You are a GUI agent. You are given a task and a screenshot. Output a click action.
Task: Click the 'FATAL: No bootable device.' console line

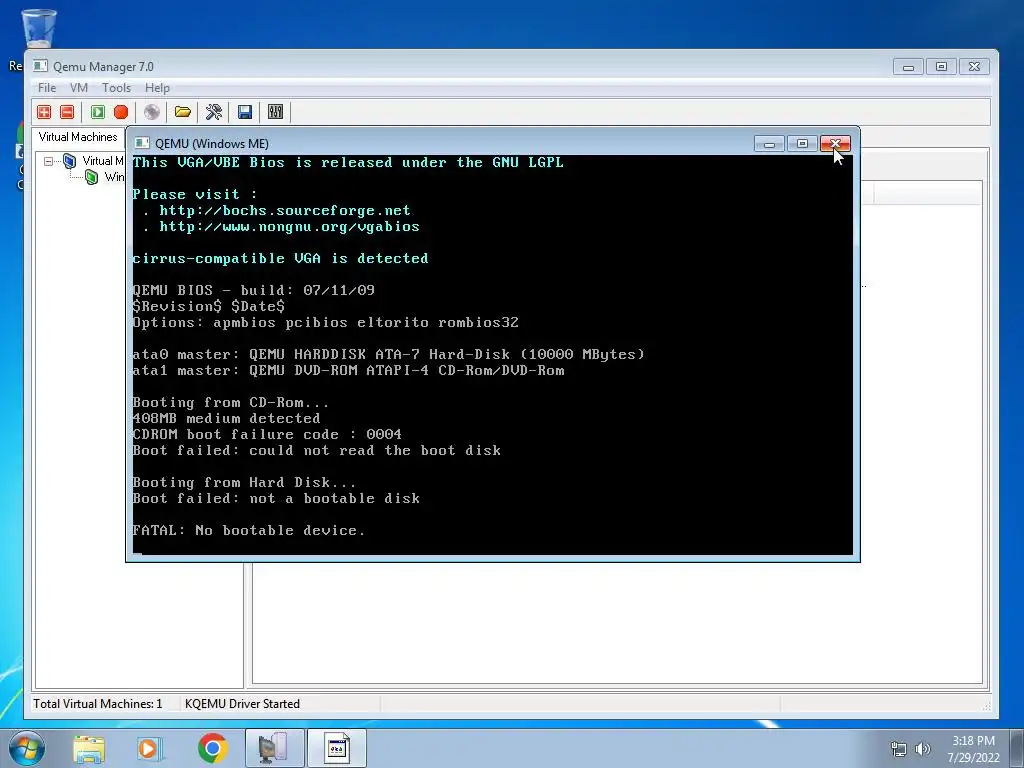coord(248,530)
